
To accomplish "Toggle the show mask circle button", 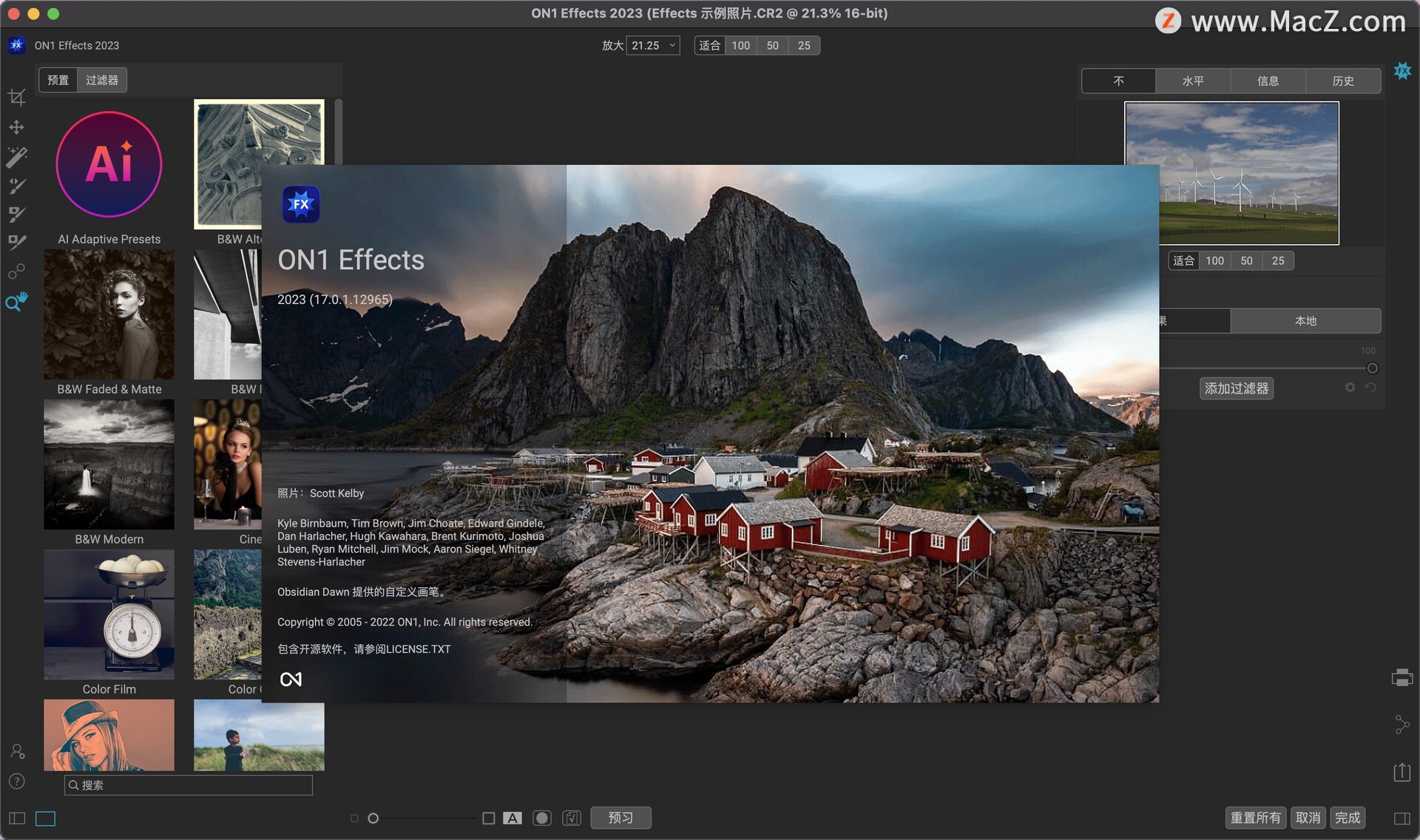I will click(x=542, y=818).
